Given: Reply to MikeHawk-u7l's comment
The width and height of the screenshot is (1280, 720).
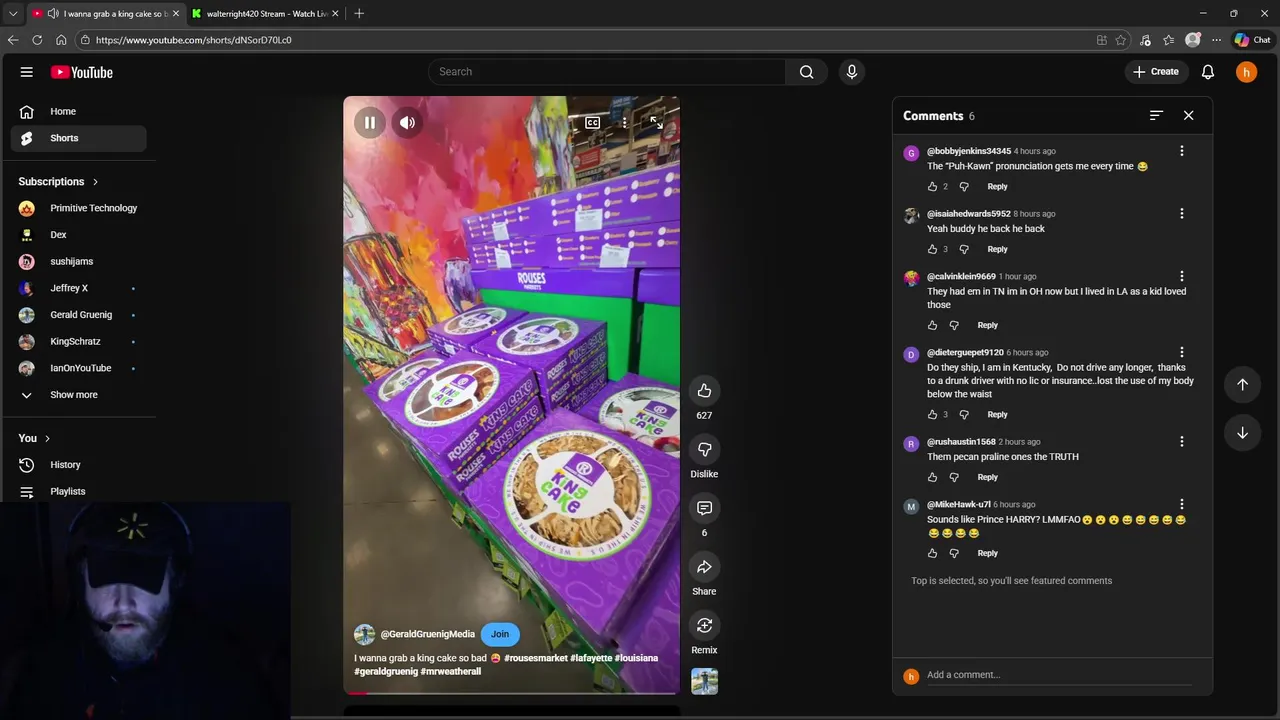Looking at the screenshot, I should tap(987, 553).
